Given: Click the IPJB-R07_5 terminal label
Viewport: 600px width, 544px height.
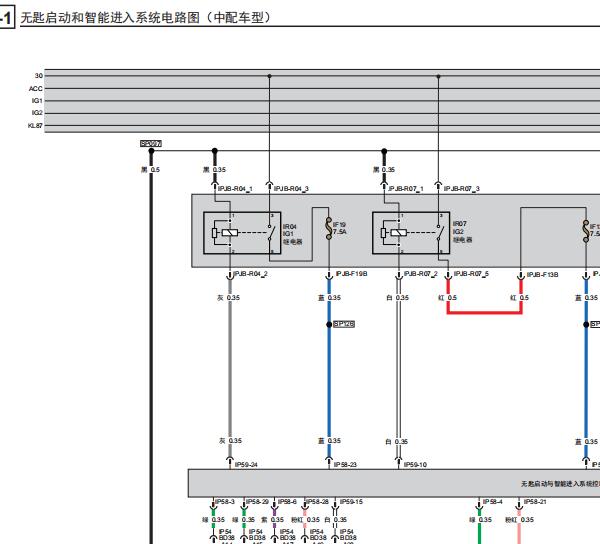Looking at the screenshot, I should (x=471, y=274).
